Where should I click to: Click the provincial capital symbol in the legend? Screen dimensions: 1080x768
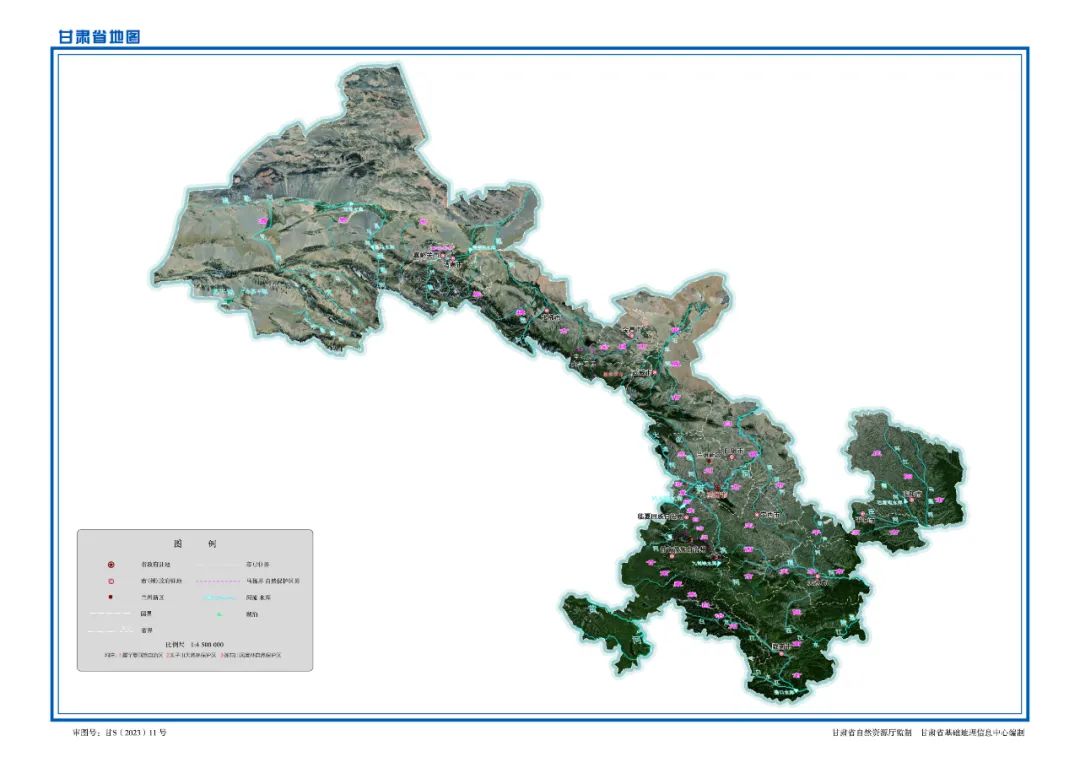pos(111,565)
